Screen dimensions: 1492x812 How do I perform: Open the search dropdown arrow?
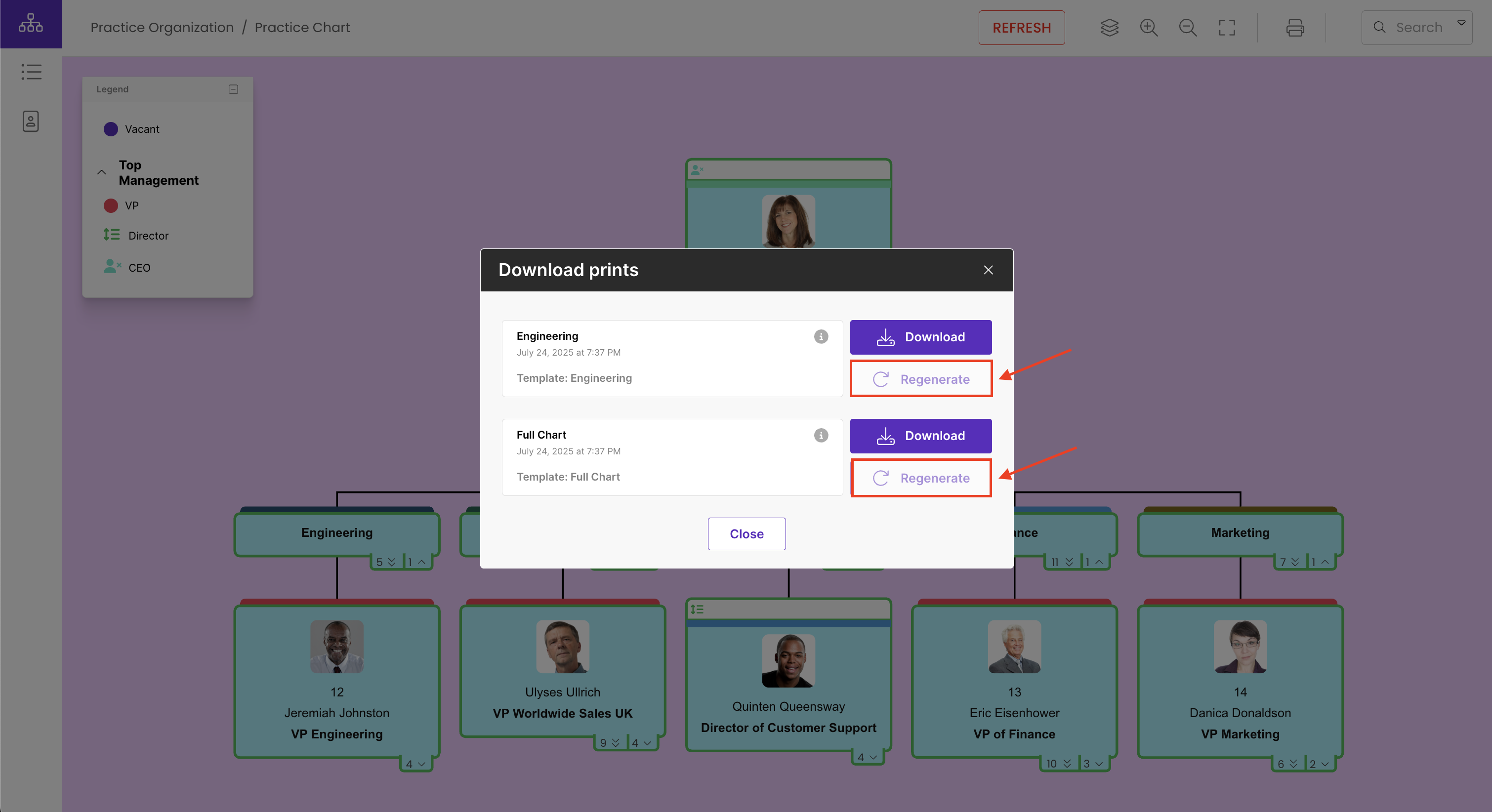[1461, 23]
